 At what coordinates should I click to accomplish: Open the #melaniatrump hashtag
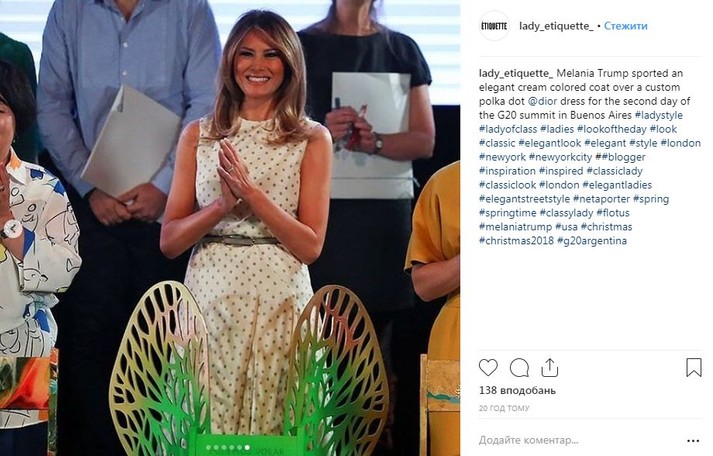(x=515, y=226)
